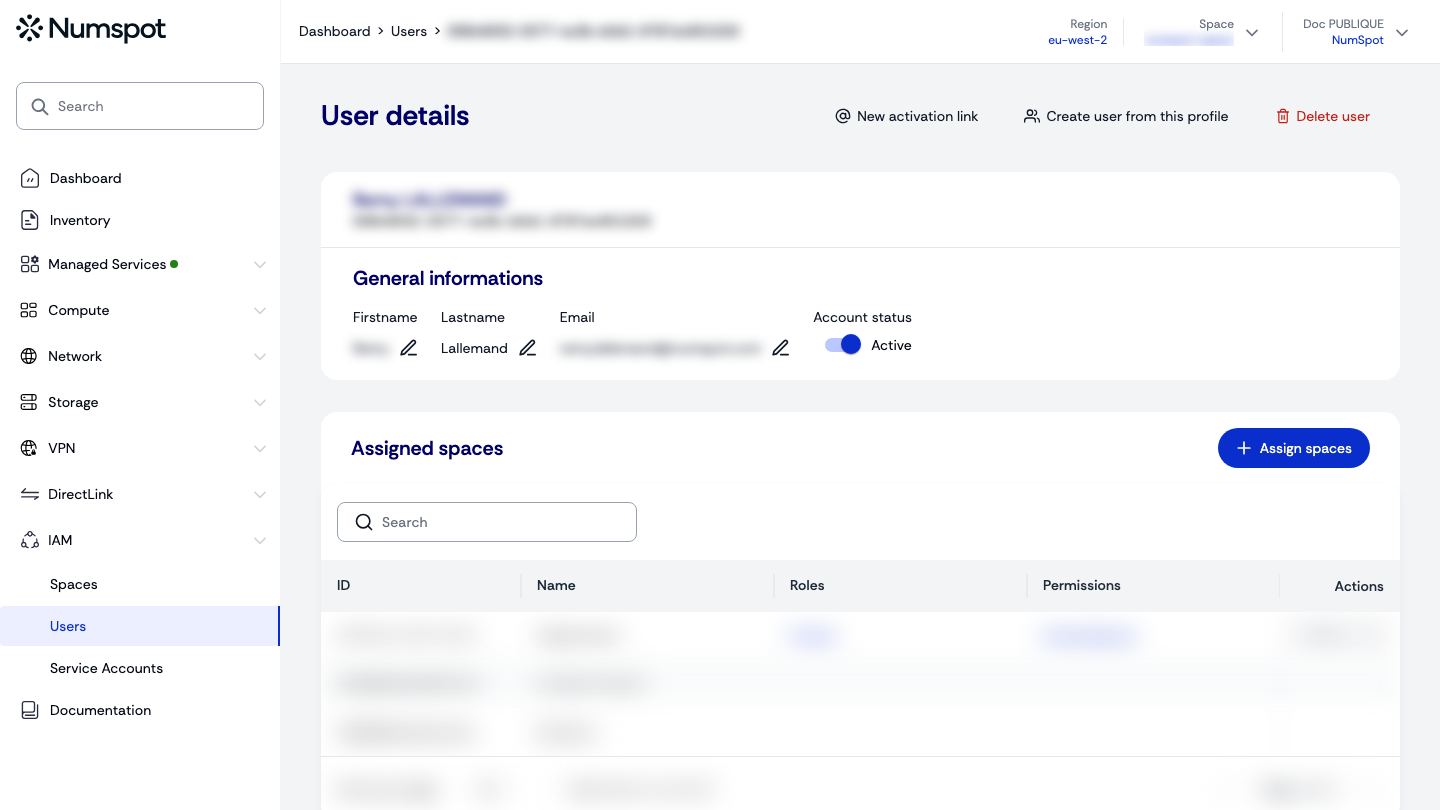Click the eu-west-2 region value
Screen dimensions: 1440x810
(x=1077, y=40)
